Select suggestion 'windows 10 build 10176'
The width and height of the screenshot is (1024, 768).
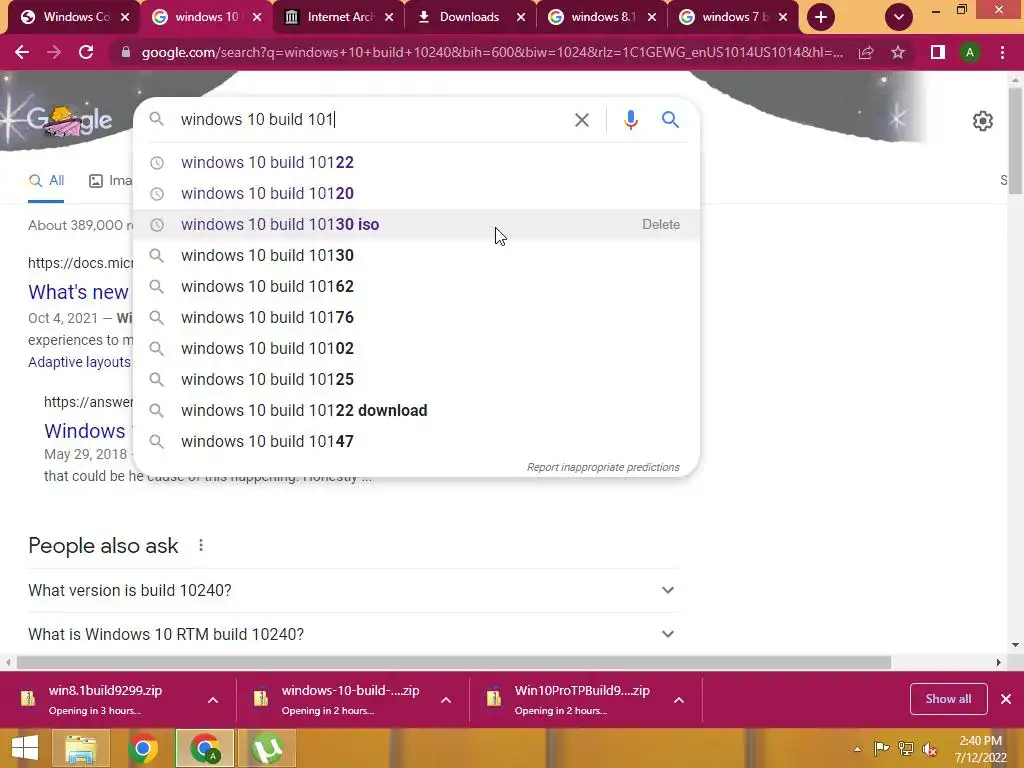coord(416,317)
